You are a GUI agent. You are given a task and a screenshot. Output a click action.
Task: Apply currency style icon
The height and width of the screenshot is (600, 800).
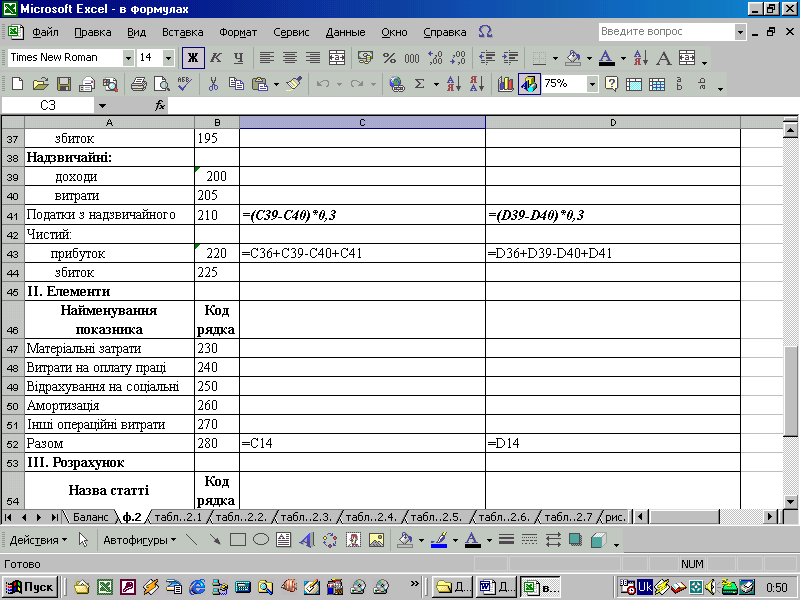(365, 58)
